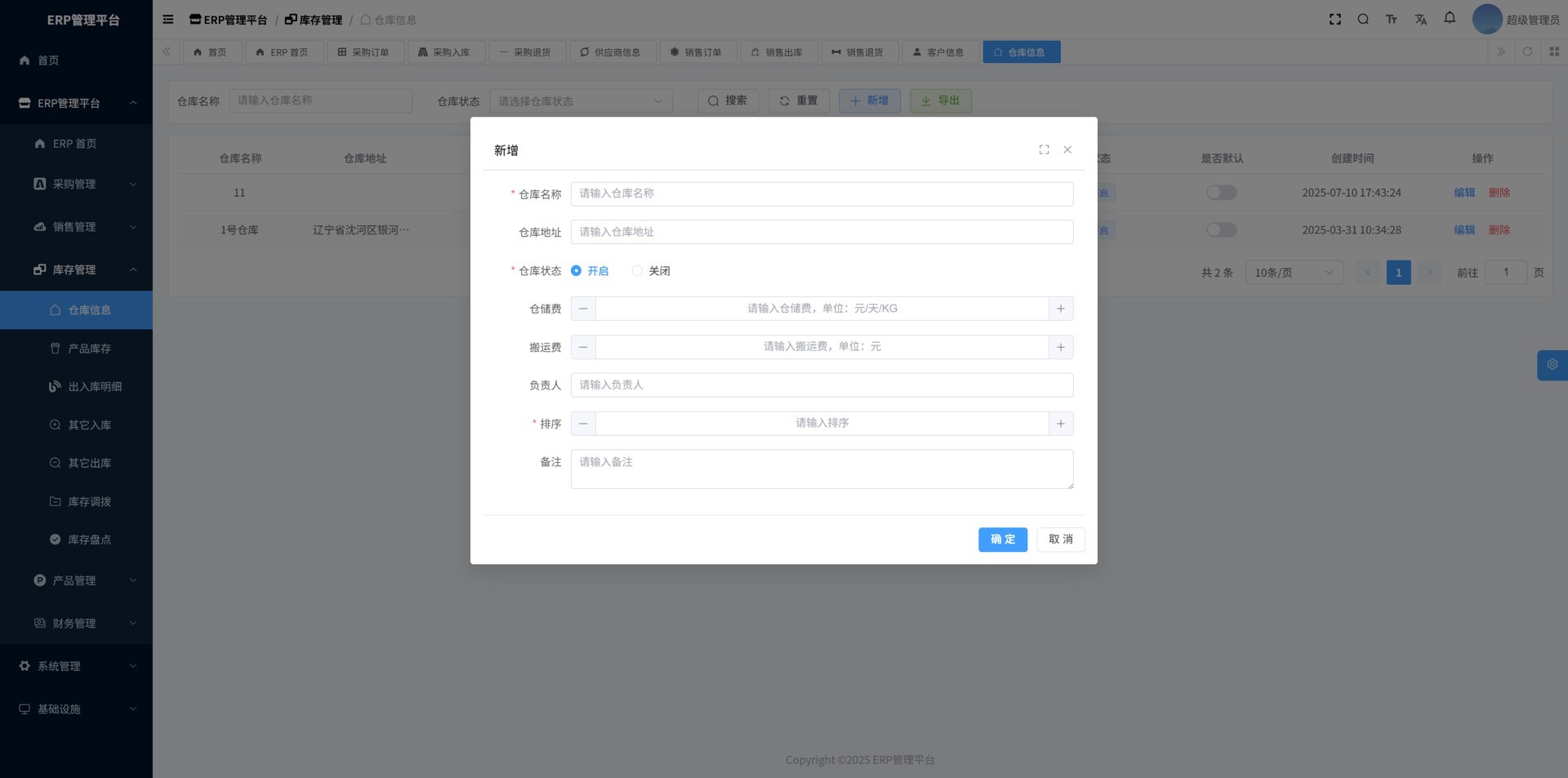Toggle fullscreen mode in the top bar

pyautogui.click(x=1335, y=20)
